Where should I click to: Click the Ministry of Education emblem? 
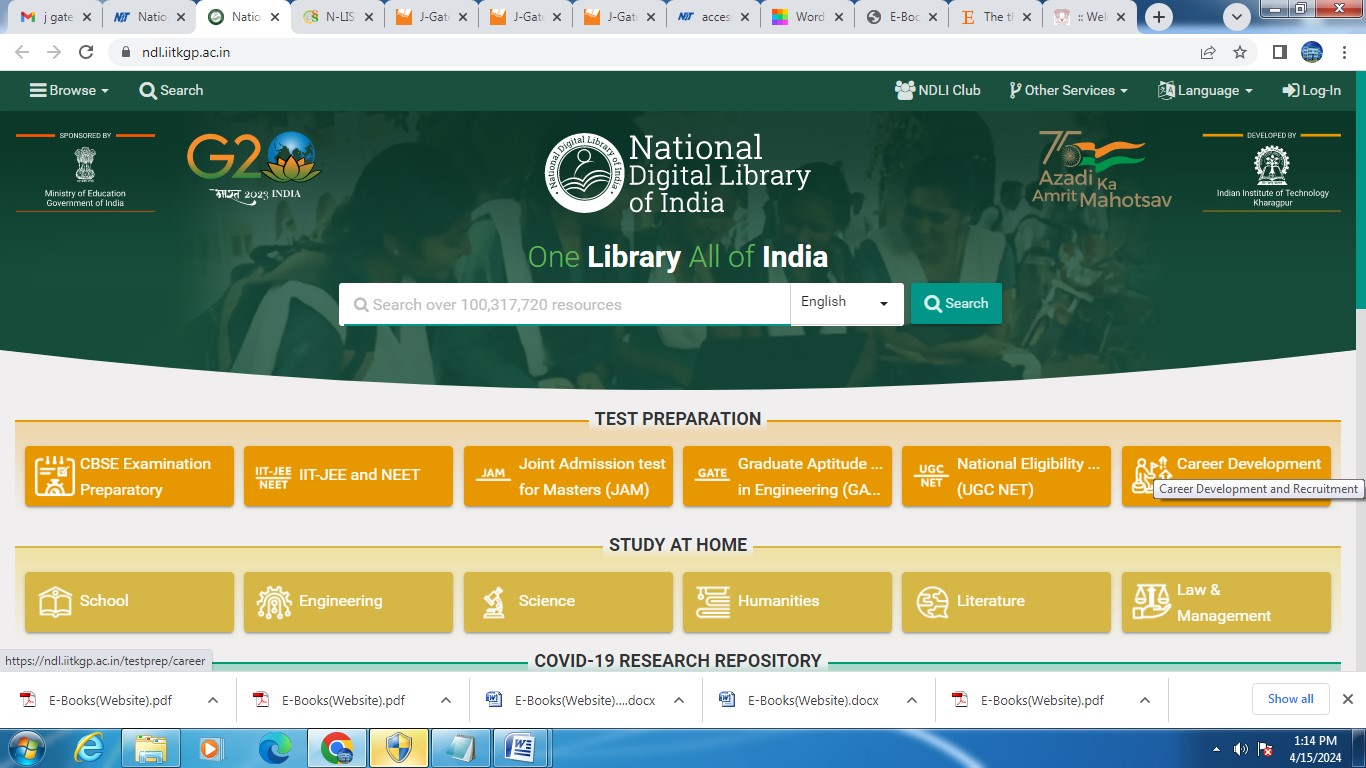click(x=85, y=164)
